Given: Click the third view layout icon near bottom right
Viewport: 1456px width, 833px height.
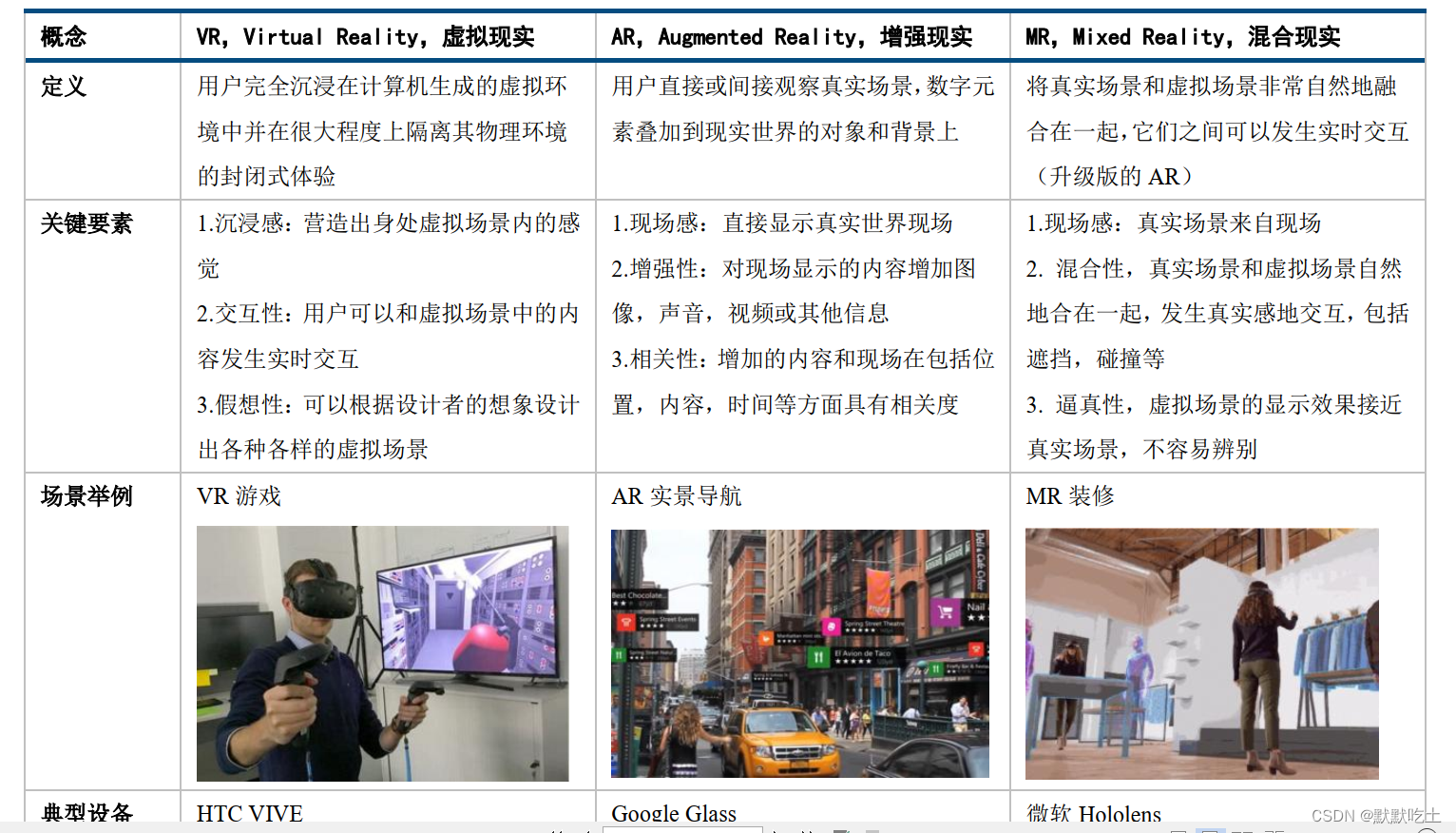Looking at the screenshot, I should coord(1241,830).
